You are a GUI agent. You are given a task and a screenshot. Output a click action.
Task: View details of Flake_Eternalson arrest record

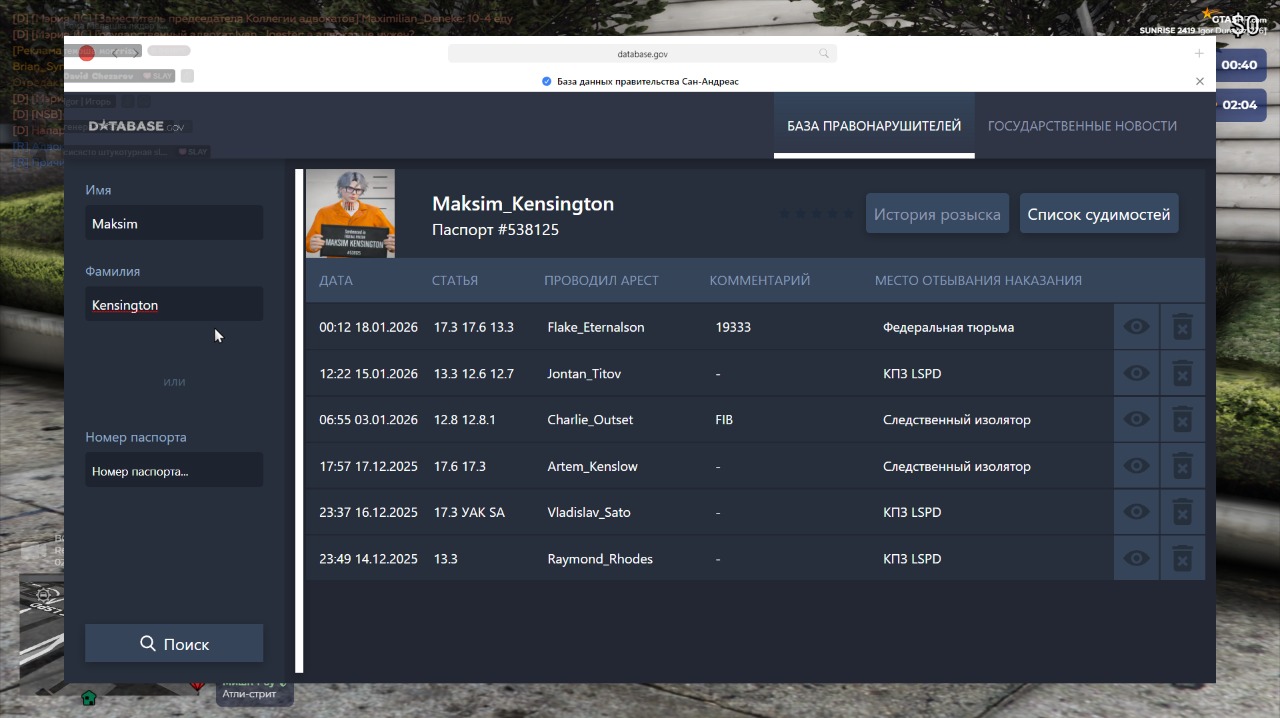click(x=1136, y=327)
